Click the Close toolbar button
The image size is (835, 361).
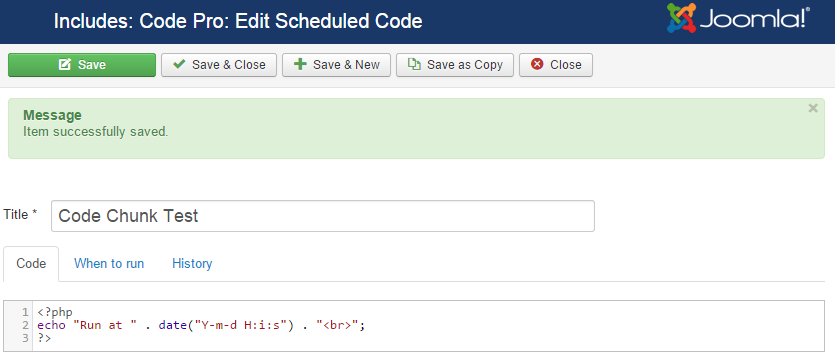[x=556, y=65]
